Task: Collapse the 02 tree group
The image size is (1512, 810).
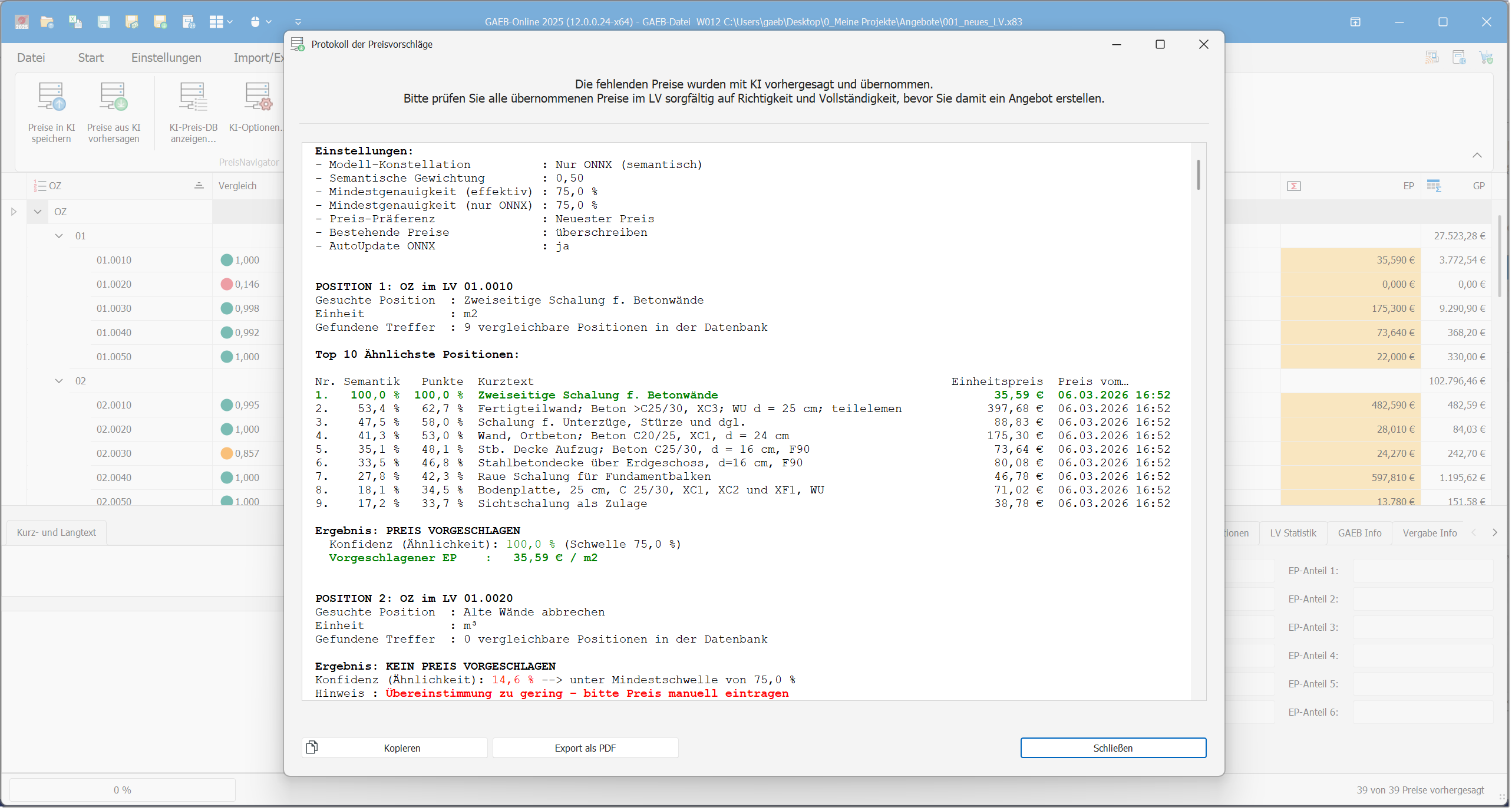Action: coord(59,381)
